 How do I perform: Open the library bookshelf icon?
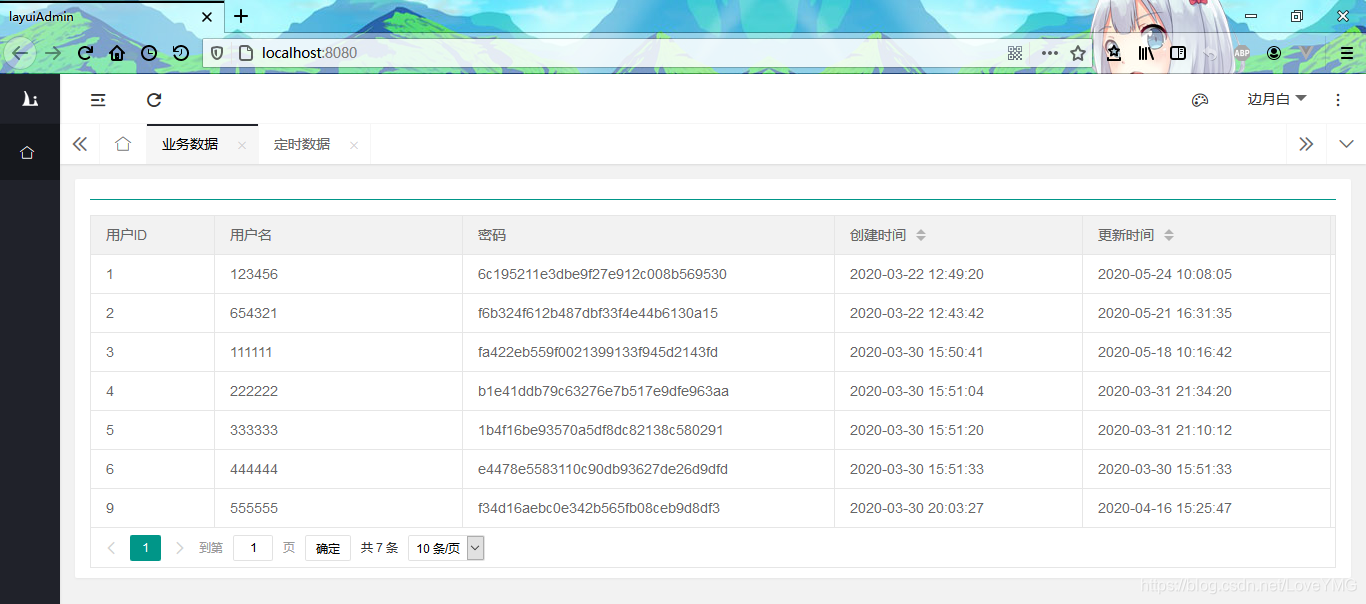point(1146,53)
